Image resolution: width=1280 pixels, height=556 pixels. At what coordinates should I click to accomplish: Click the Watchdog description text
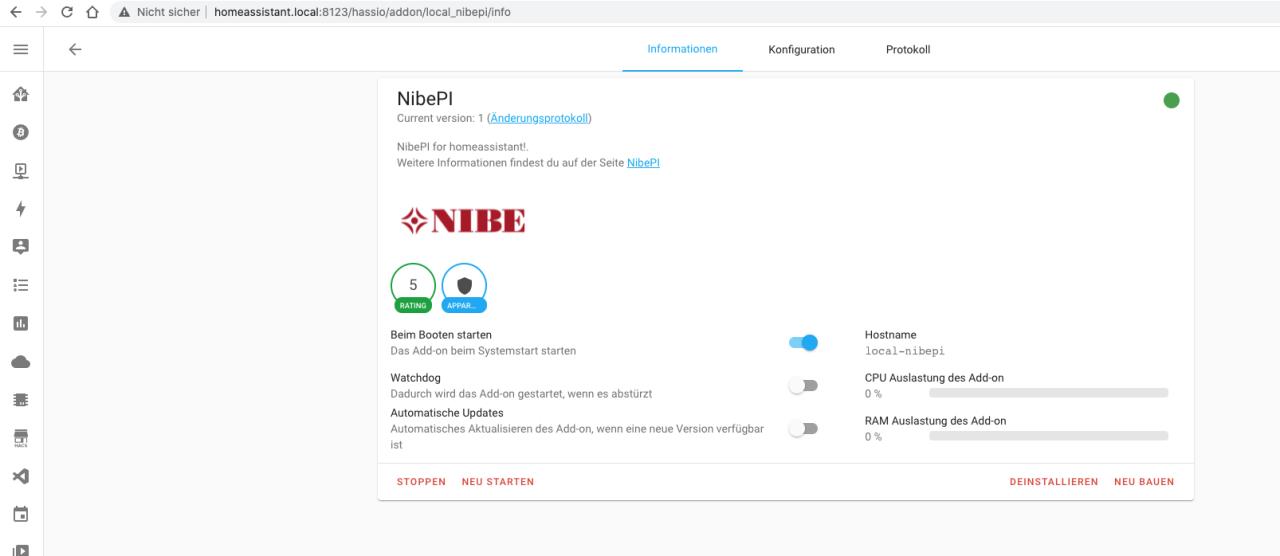pos(521,394)
